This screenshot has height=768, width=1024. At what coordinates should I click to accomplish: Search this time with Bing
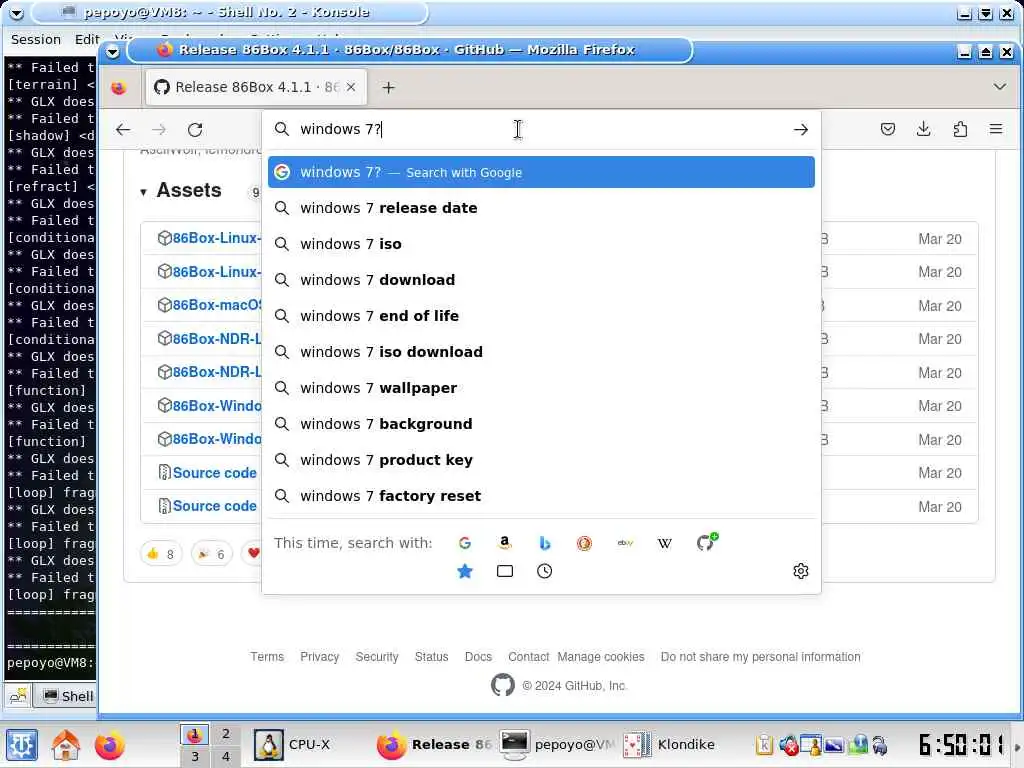coord(545,543)
